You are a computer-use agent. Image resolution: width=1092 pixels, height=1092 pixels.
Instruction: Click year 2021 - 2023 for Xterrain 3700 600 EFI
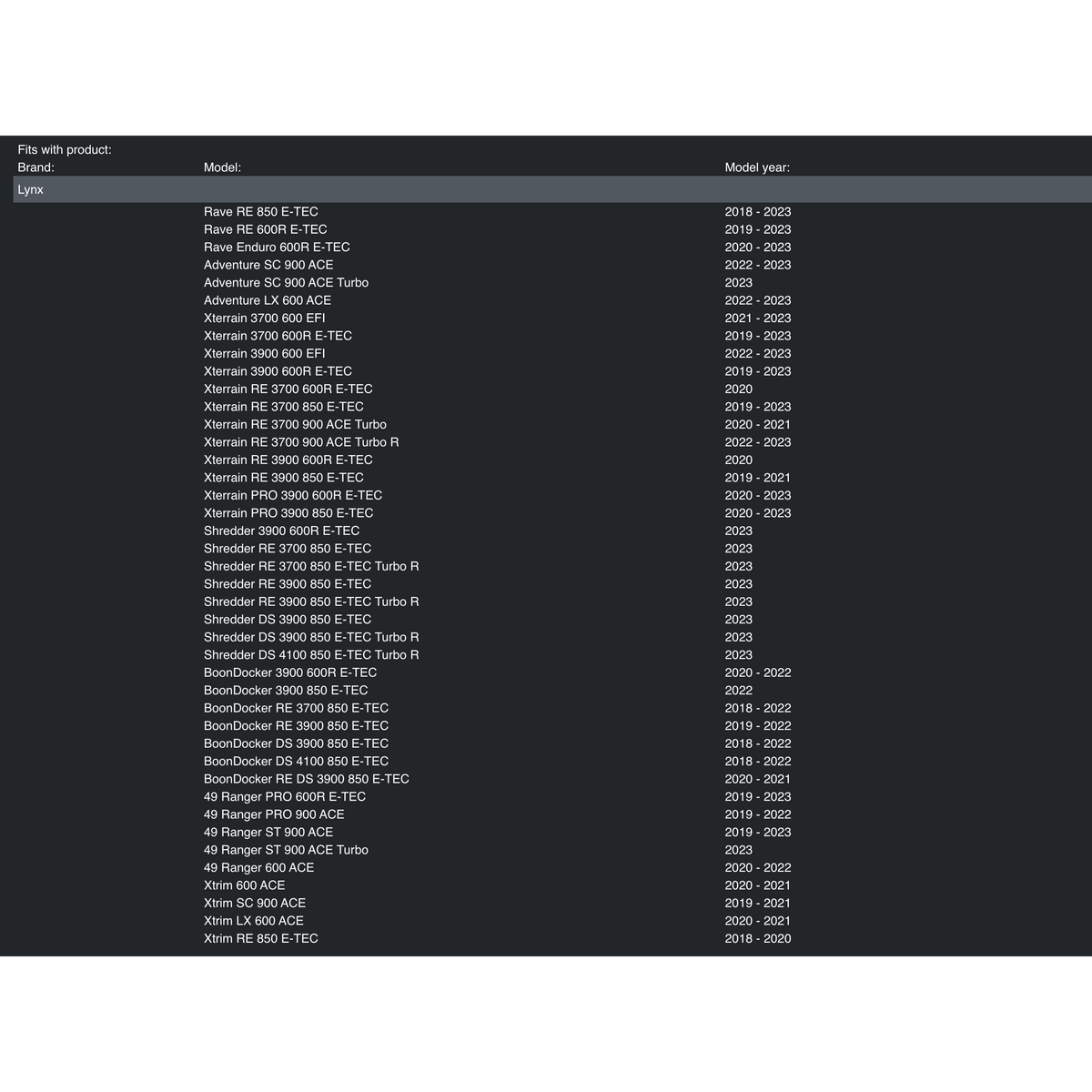coord(758,318)
